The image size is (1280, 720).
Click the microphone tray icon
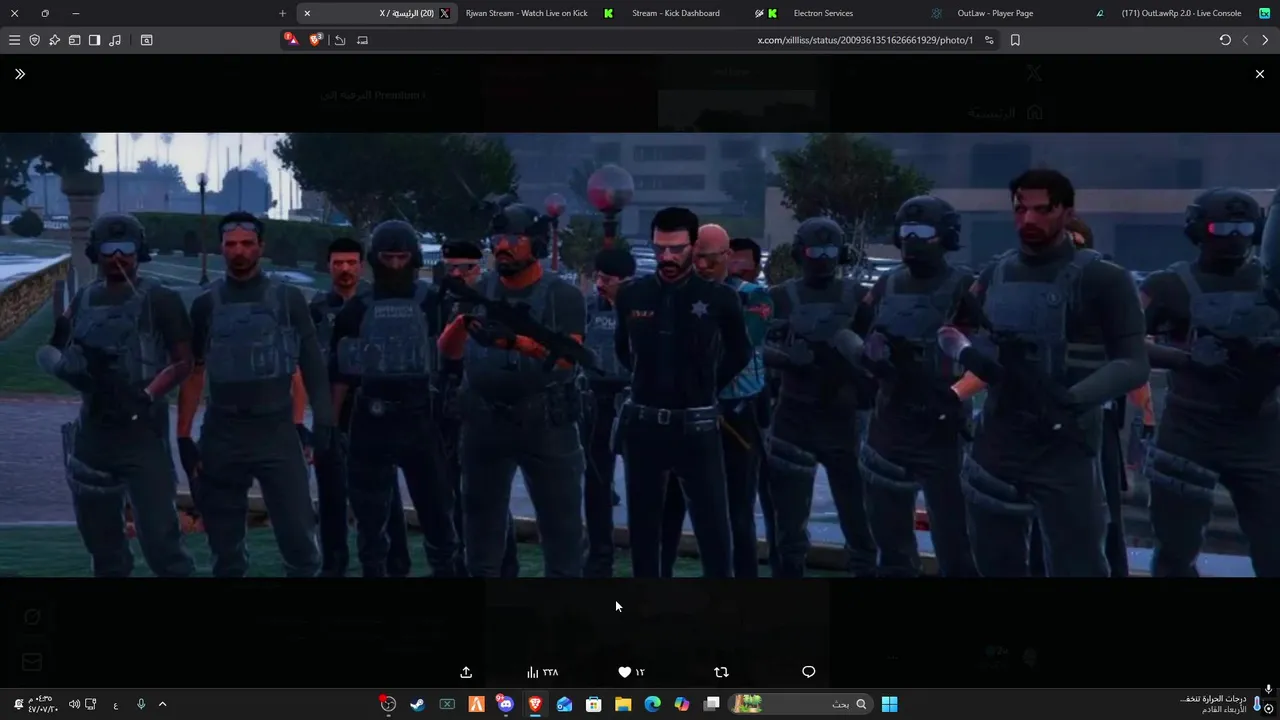pos(141,704)
